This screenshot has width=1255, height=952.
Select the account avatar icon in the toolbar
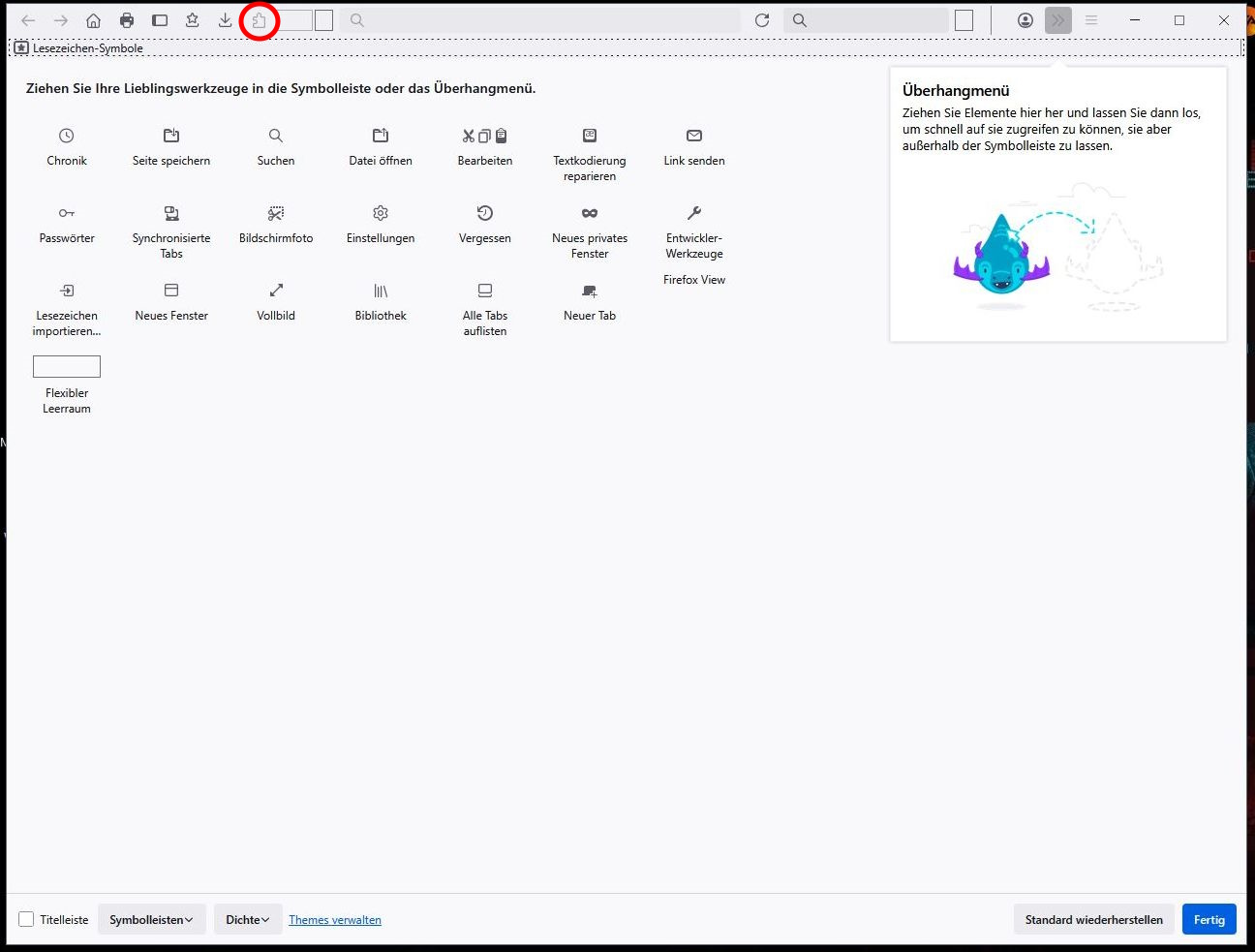pos(1025,20)
